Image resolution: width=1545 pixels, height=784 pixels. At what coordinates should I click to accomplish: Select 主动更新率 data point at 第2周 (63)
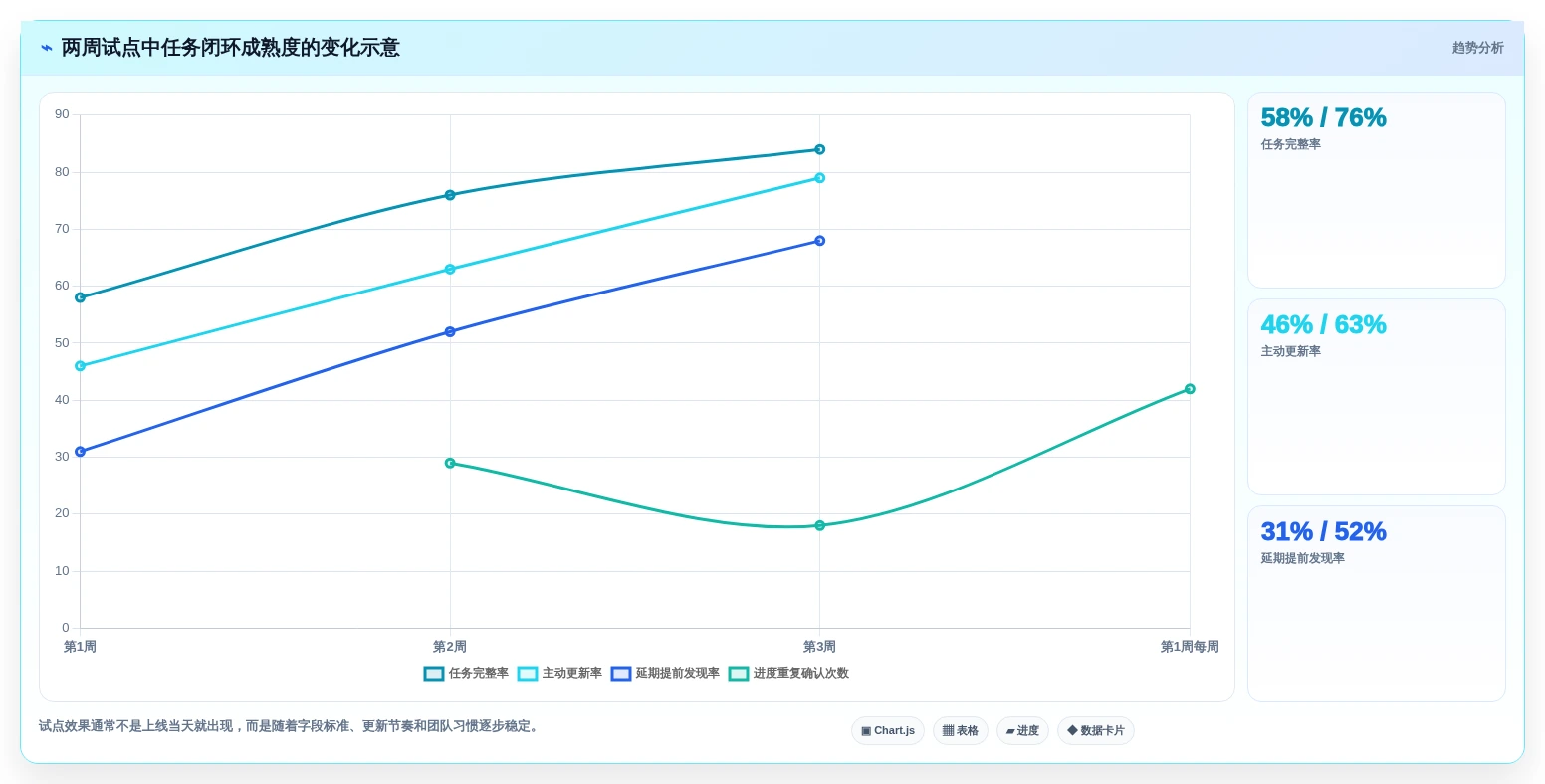(x=450, y=269)
